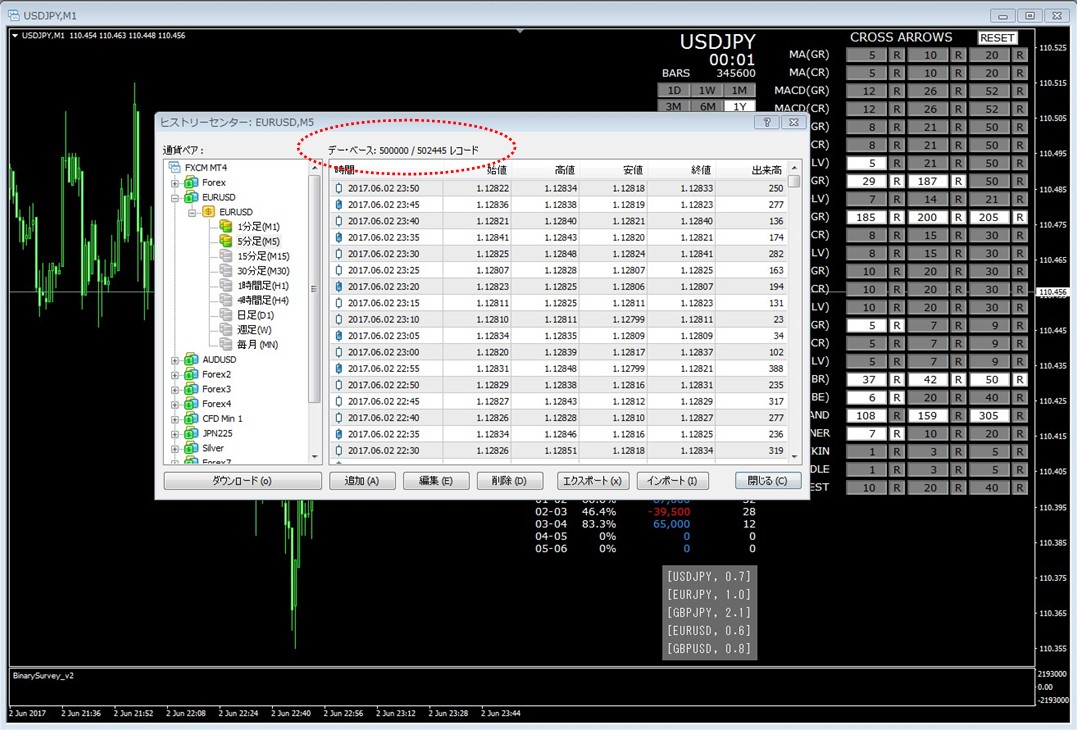Image resolution: width=1077 pixels, height=730 pixels.
Task: Toggle the 1W period button on chart
Action: [x=707, y=90]
